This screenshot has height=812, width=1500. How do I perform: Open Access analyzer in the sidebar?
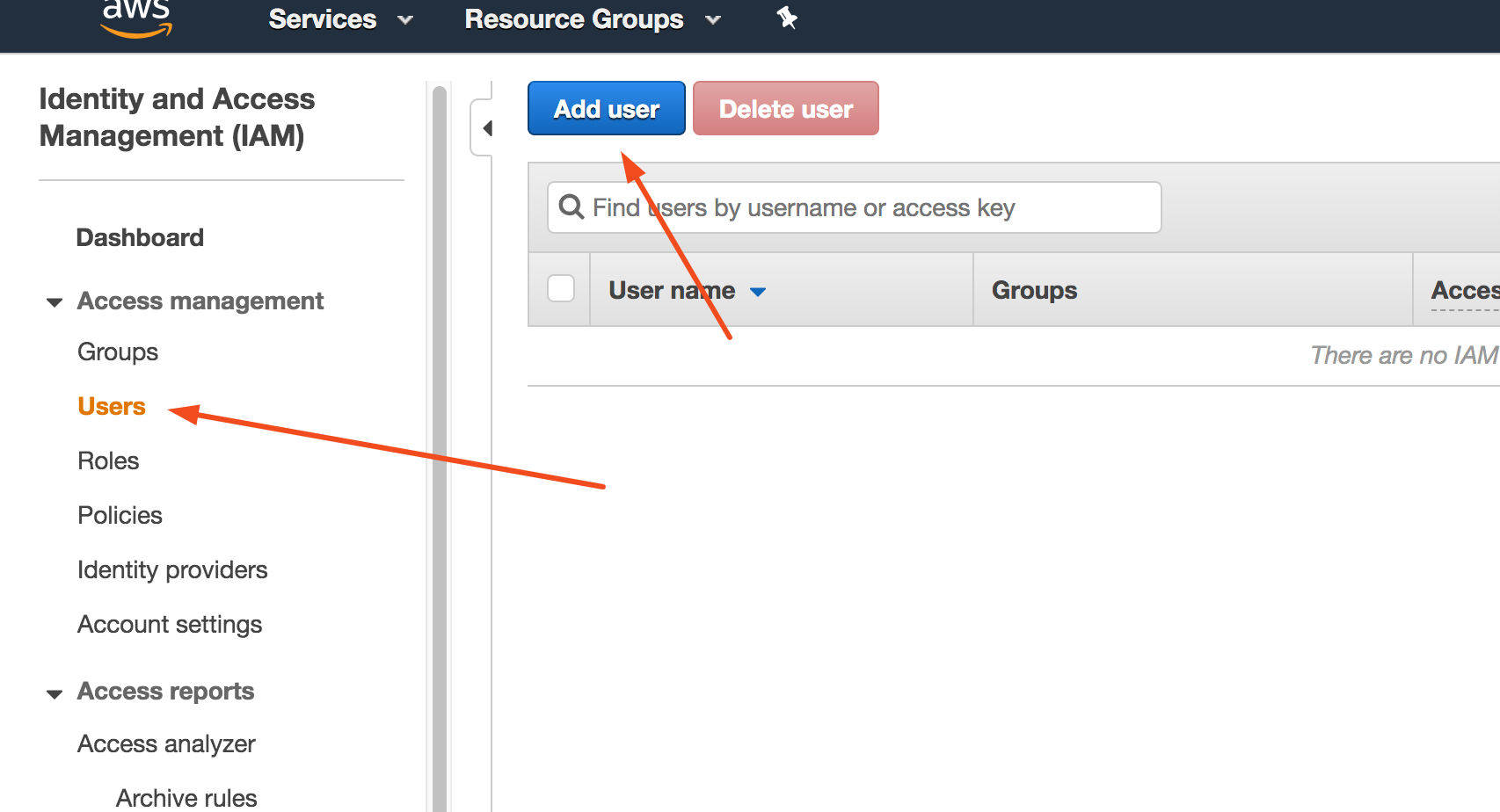166,744
